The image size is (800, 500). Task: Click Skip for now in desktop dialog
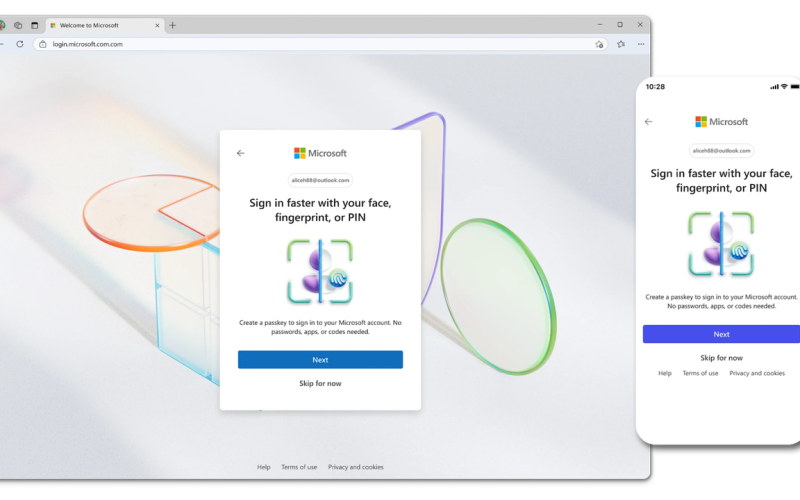[320, 384]
